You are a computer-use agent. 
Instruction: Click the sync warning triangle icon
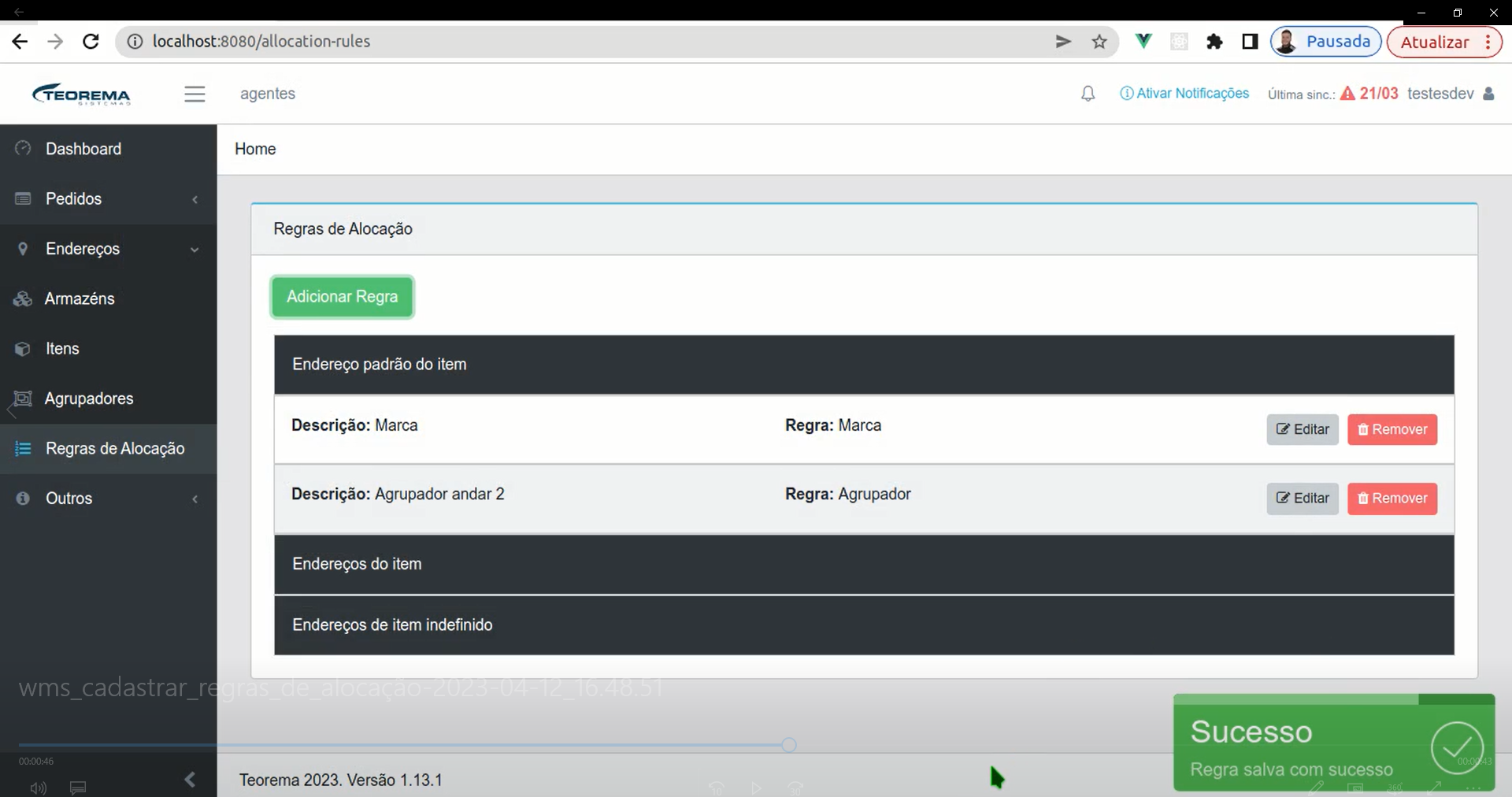pyautogui.click(x=1347, y=93)
